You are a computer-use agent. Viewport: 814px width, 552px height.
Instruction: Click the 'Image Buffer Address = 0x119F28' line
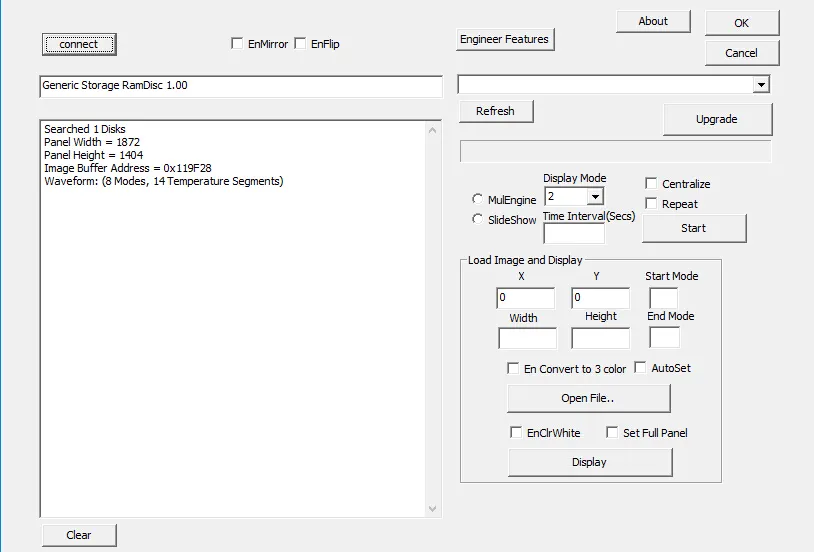[128, 168]
